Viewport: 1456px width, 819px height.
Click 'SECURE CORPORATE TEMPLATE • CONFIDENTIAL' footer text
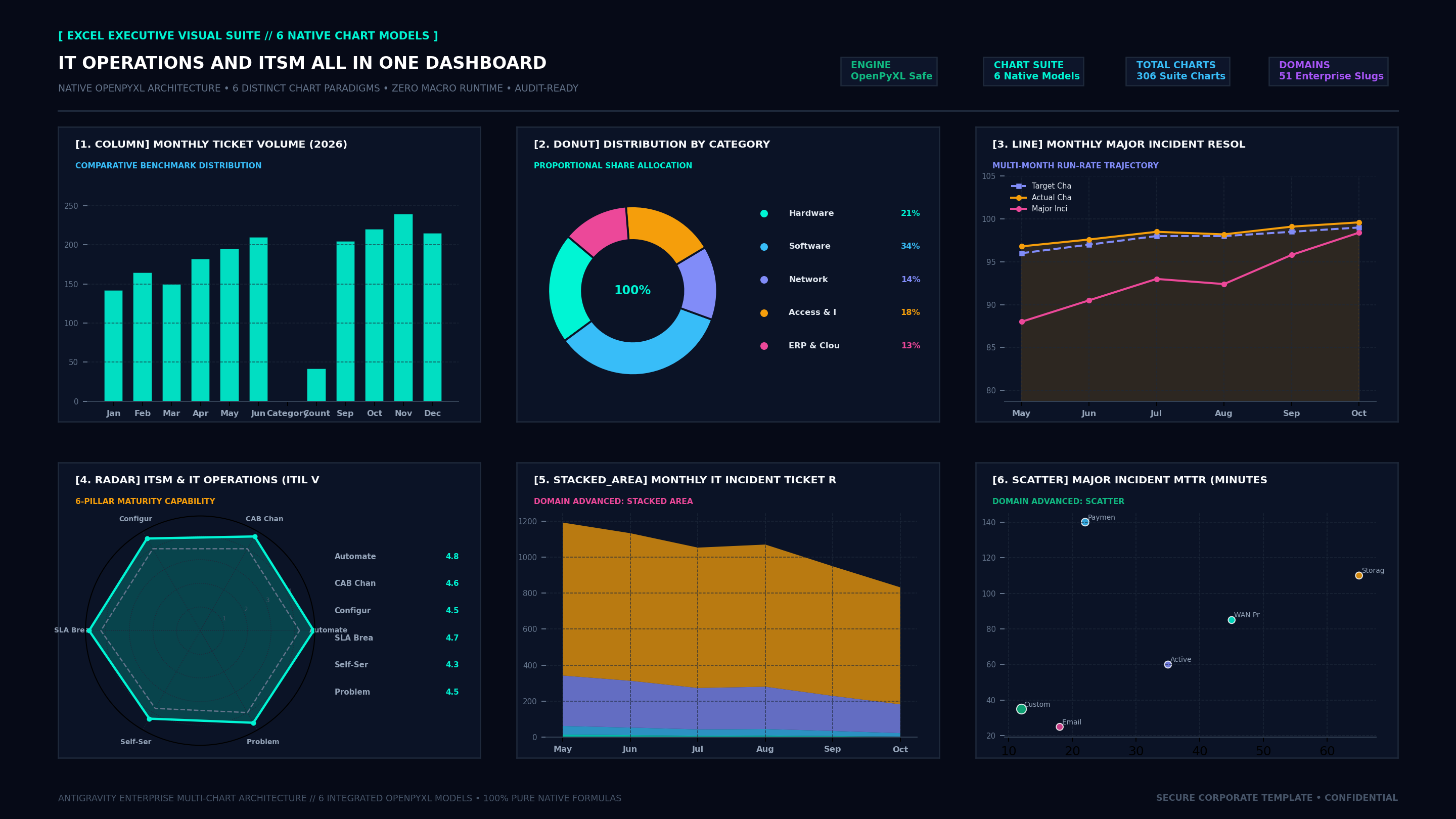click(x=1277, y=798)
